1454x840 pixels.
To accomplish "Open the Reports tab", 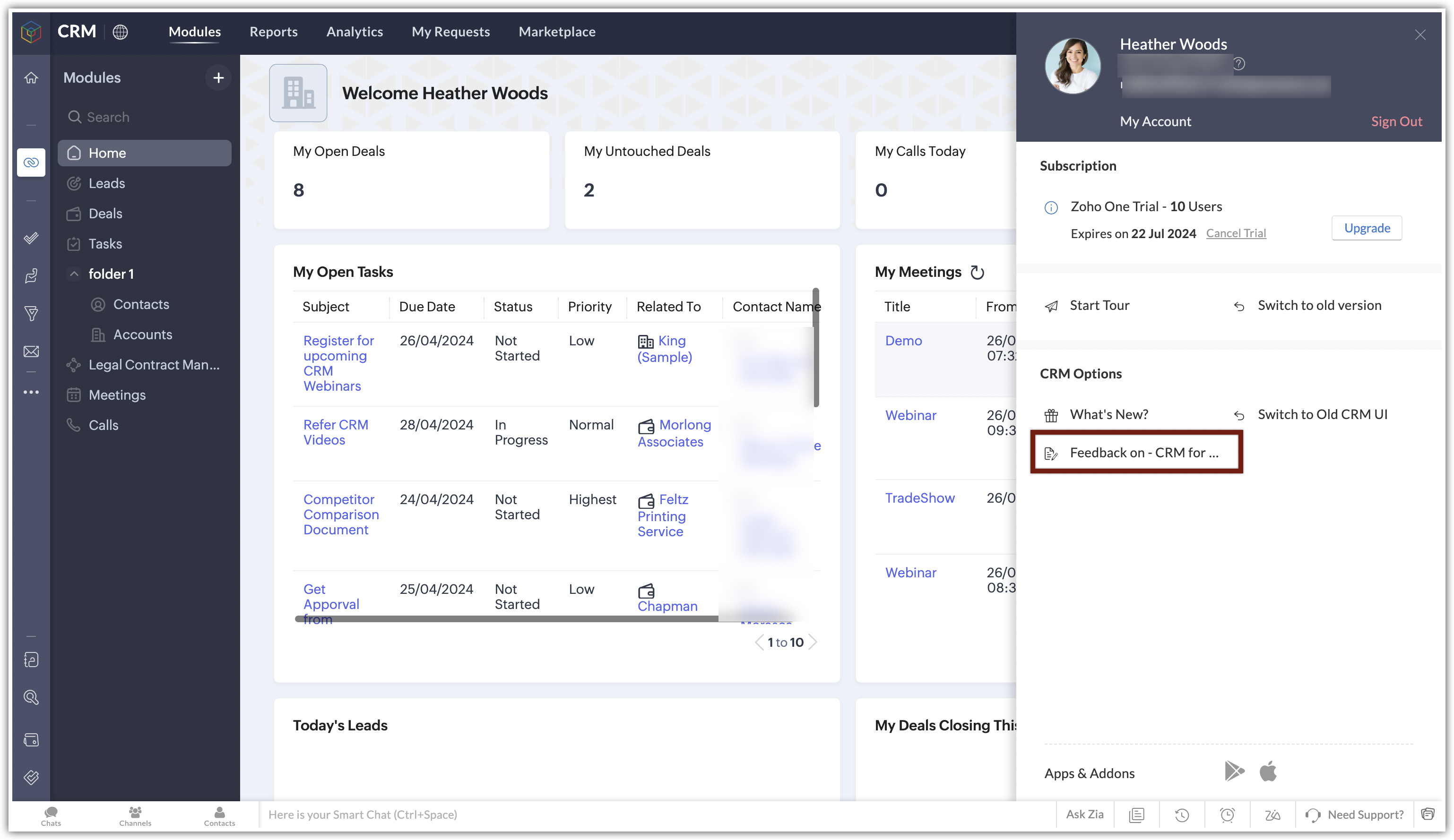I will point(274,32).
